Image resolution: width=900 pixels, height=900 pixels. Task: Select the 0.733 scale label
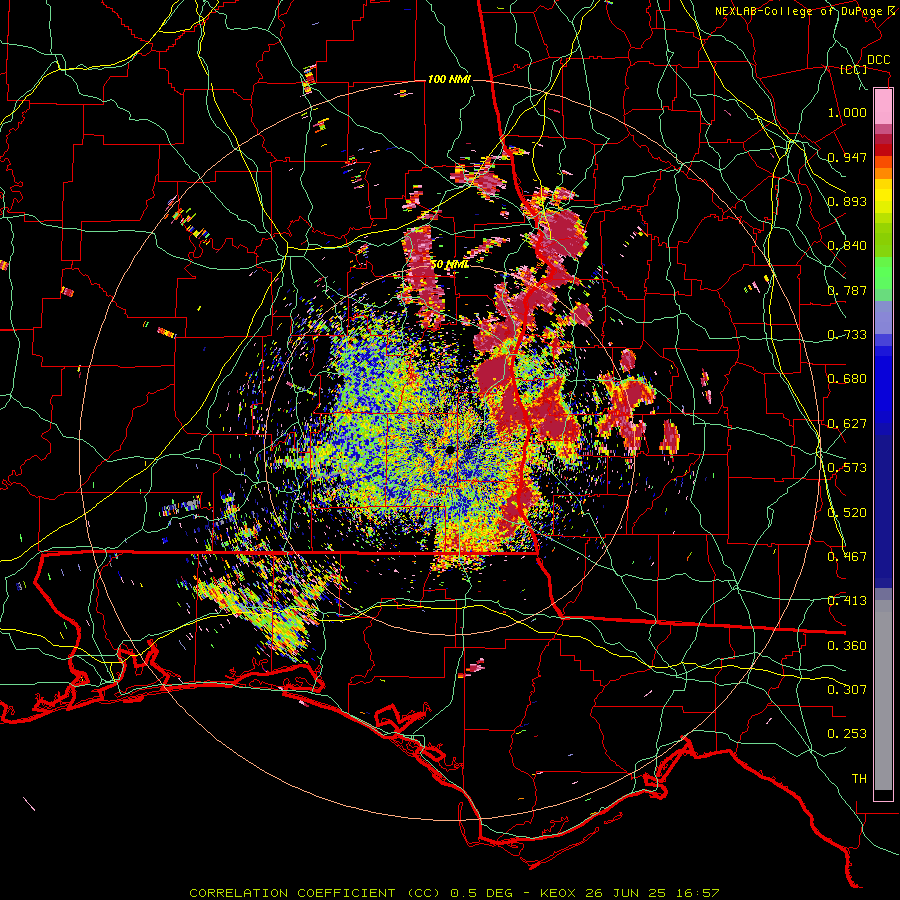[847, 335]
